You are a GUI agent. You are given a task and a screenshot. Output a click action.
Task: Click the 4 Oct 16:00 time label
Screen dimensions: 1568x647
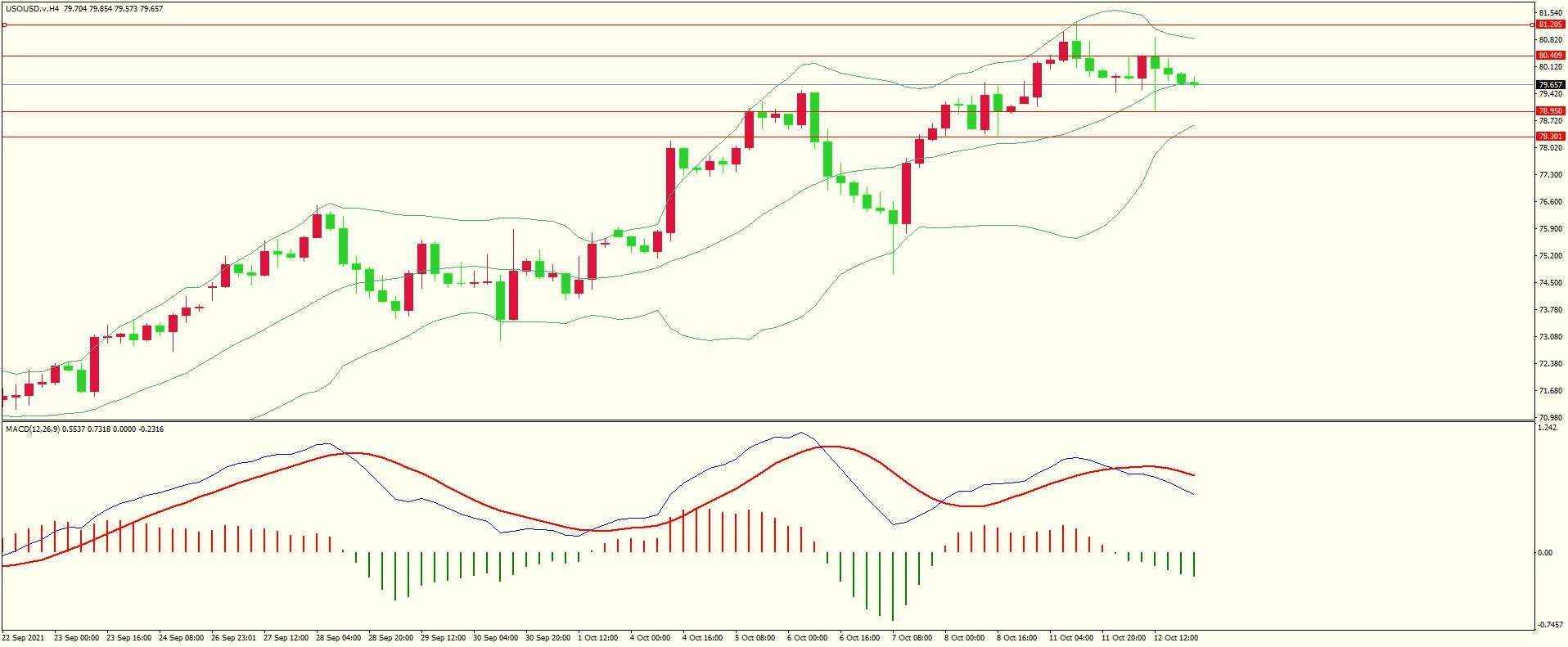[x=703, y=637]
